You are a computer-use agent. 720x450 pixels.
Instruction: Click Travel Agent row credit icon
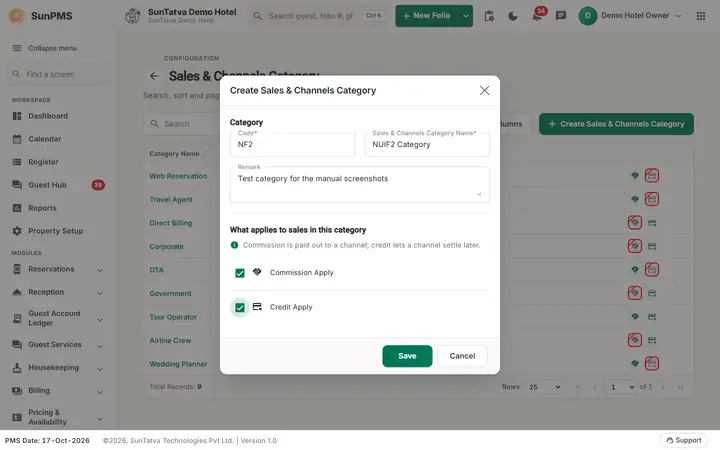pyautogui.click(x=652, y=199)
